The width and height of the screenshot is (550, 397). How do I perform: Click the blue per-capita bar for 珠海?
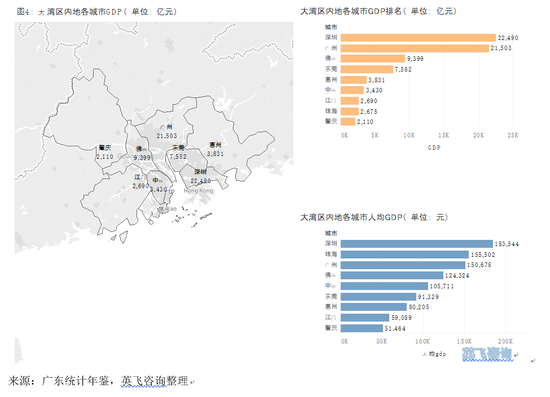[x=405, y=254]
